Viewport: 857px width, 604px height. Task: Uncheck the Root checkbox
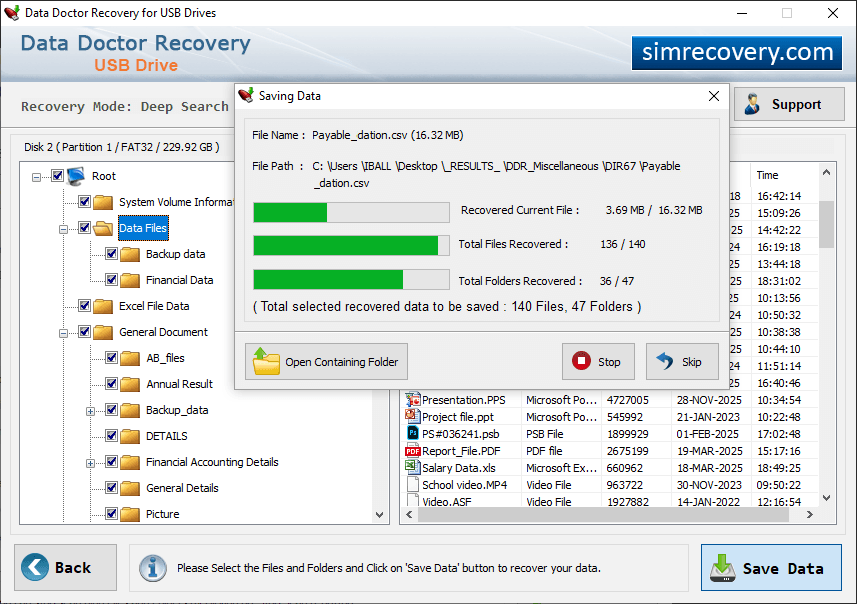tap(57, 175)
